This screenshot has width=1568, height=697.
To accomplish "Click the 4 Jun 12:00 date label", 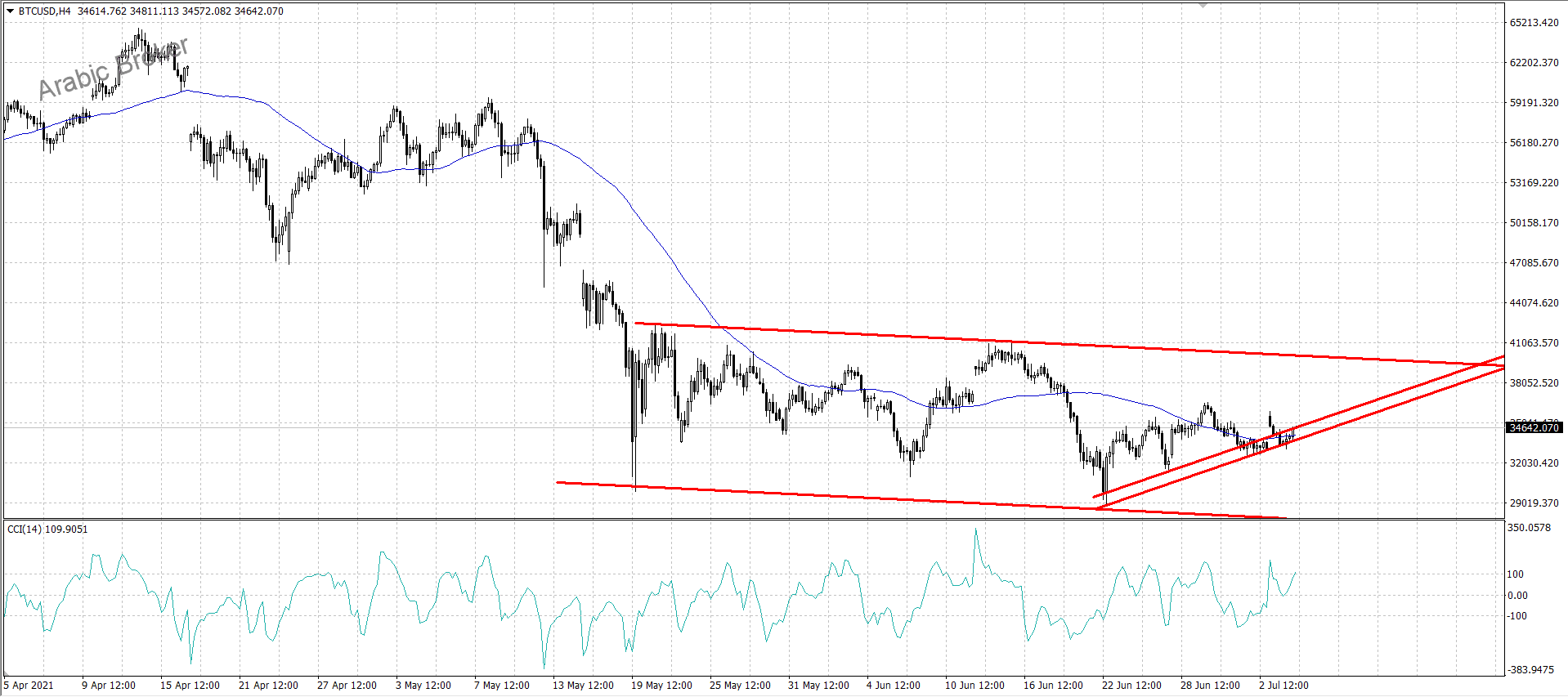I will (894, 686).
